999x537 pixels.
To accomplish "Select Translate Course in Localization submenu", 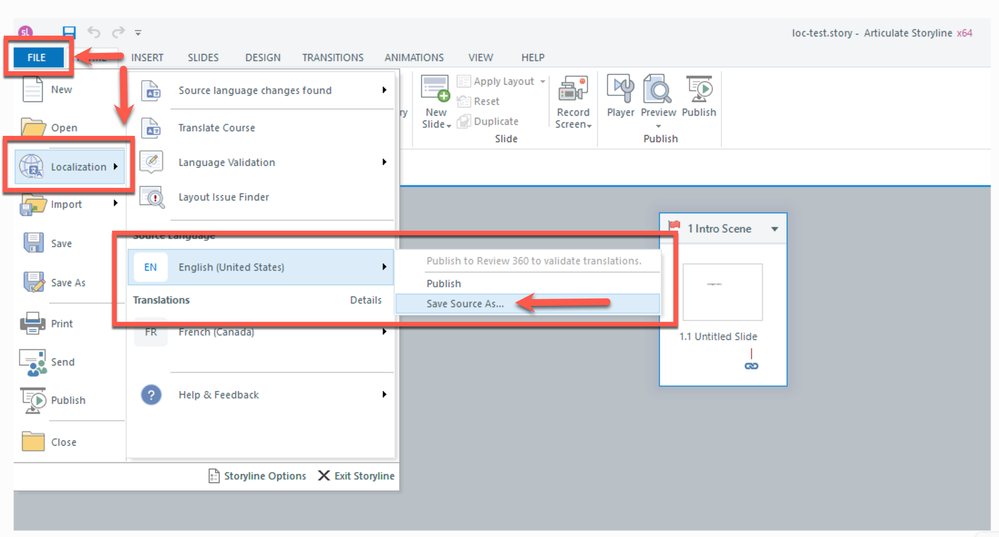I will click(216, 128).
